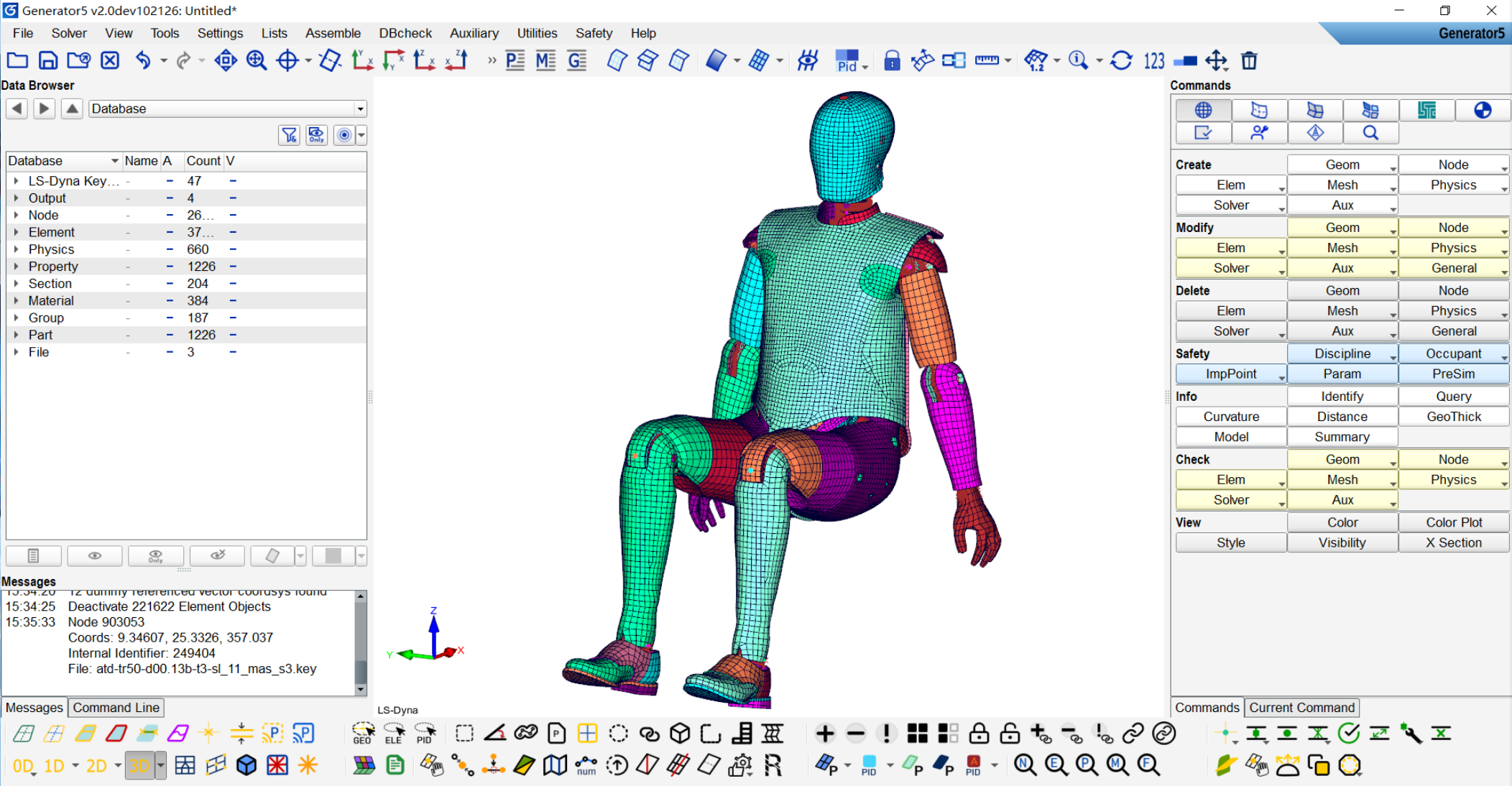Open the DBcheck menu
Screen dimensions: 1512x786
coord(405,33)
